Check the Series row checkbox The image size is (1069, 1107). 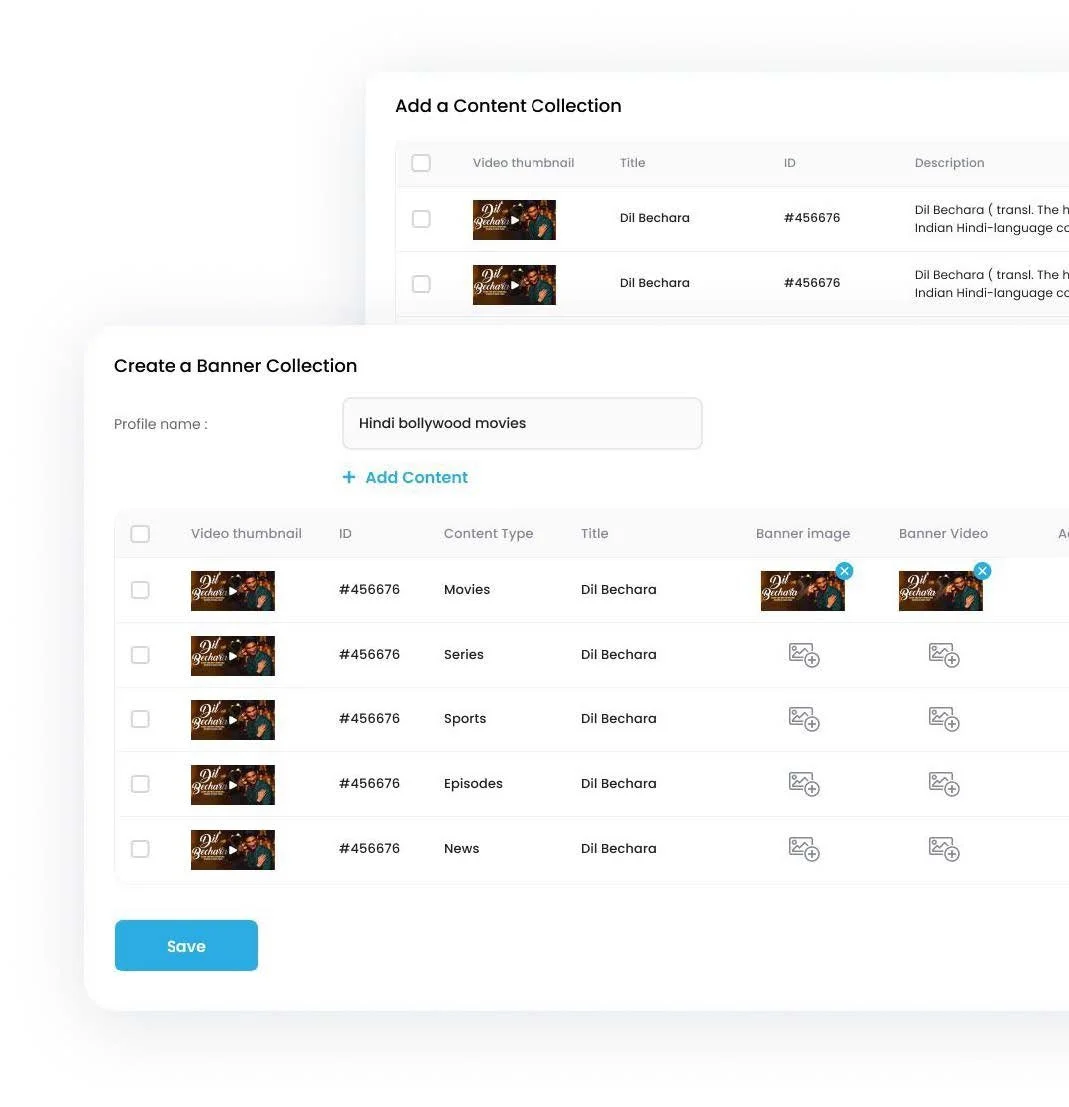point(140,654)
